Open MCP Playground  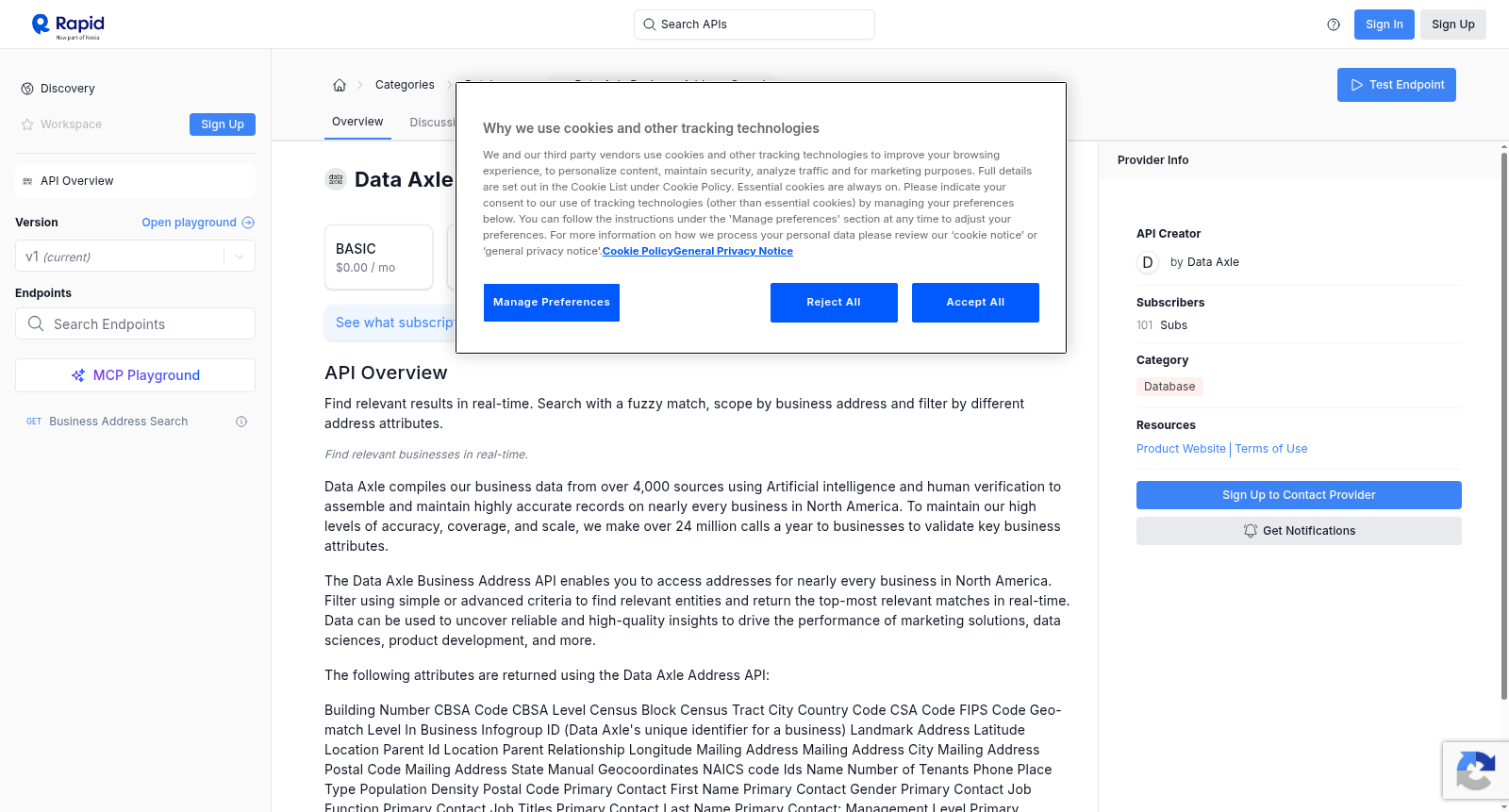[135, 375]
